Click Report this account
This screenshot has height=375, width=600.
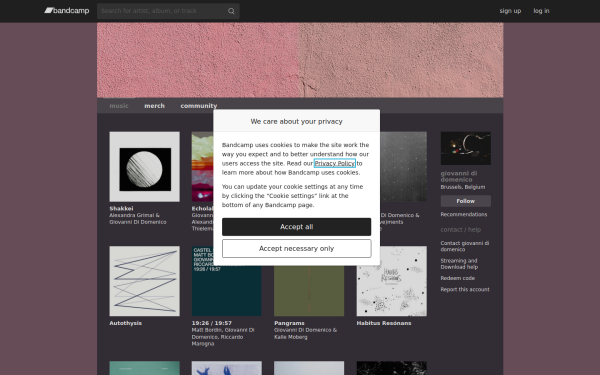click(465, 290)
